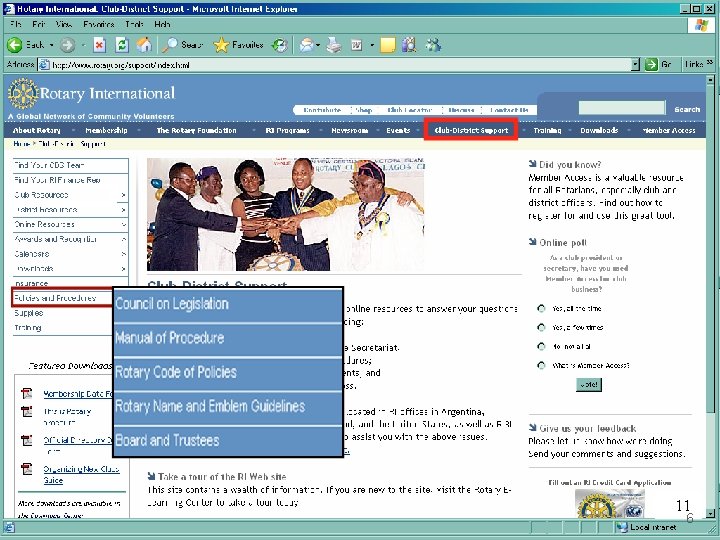This screenshot has height=540, width=720.
Task: Click the site search input field
Action: click(x=622, y=108)
